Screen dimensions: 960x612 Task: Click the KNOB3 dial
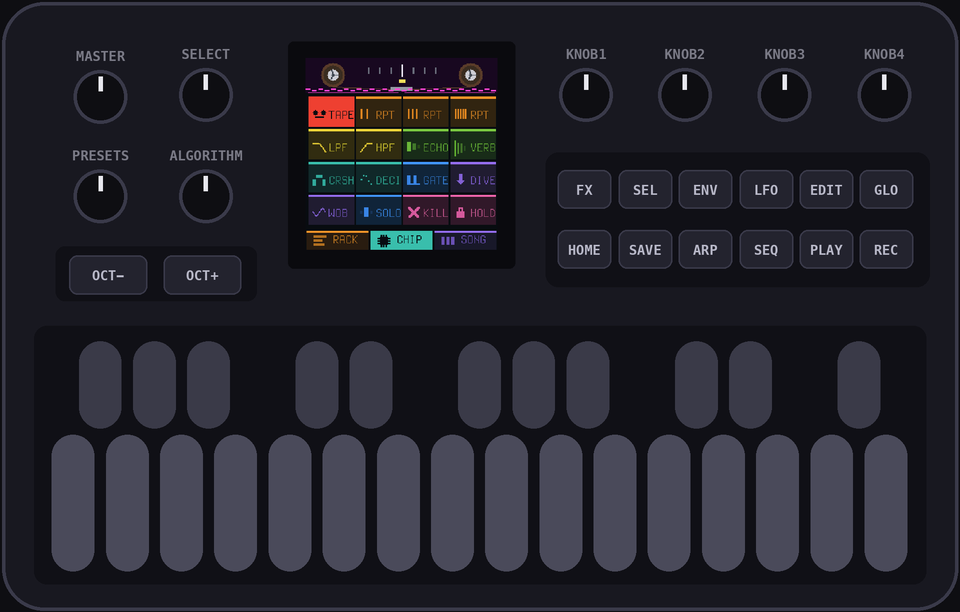coord(784,95)
